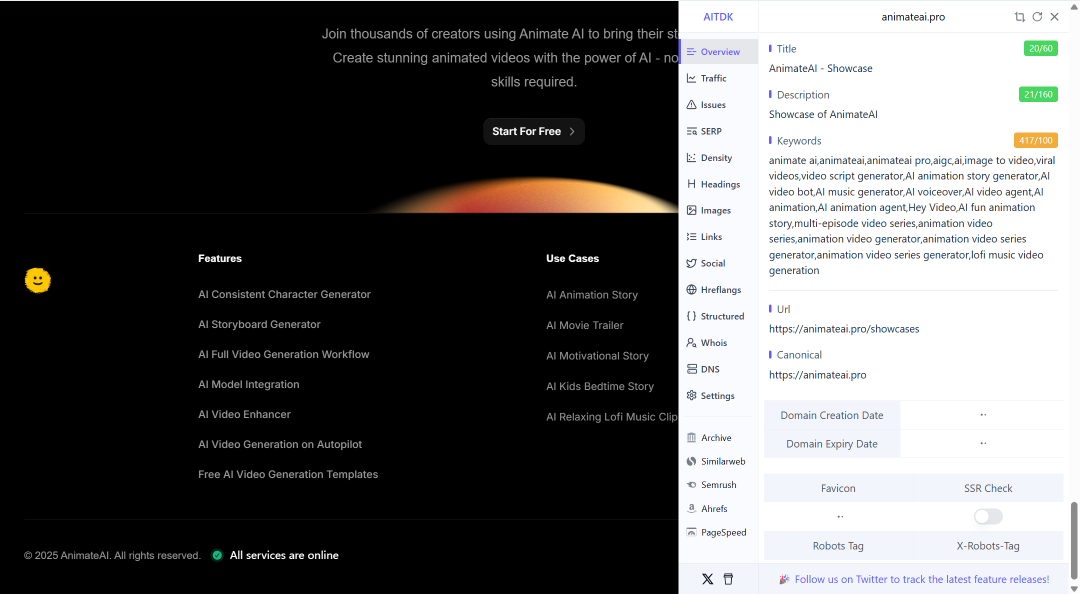Click the 417/100 keywords length badge

(x=1036, y=141)
